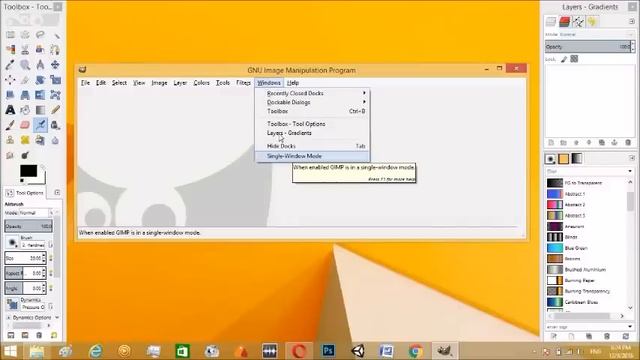Select the Clone stamp tool
The width and height of the screenshot is (640, 360).
(x=10, y=140)
